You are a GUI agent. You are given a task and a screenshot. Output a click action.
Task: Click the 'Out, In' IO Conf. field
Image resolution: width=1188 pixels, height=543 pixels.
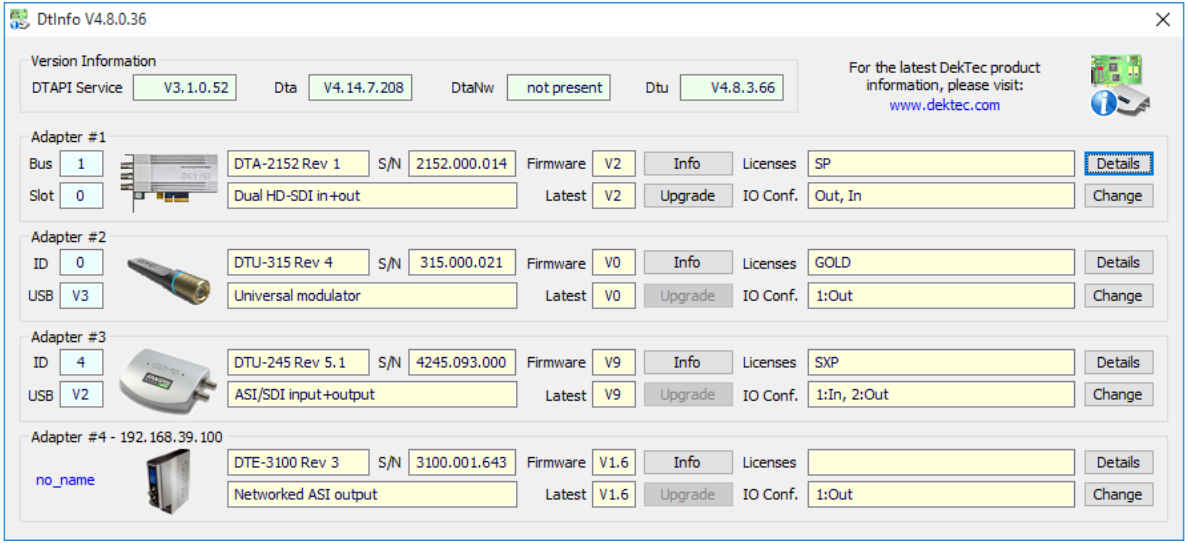coord(941,195)
